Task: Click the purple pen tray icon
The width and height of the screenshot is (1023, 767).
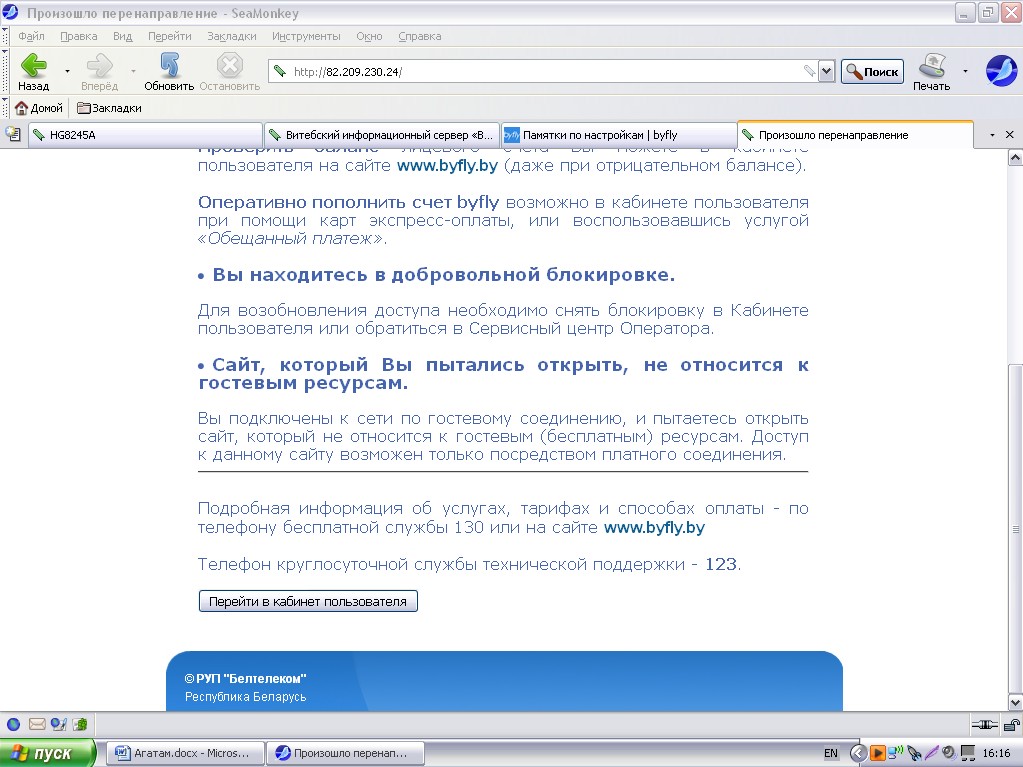Action: [x=932, y=753]
